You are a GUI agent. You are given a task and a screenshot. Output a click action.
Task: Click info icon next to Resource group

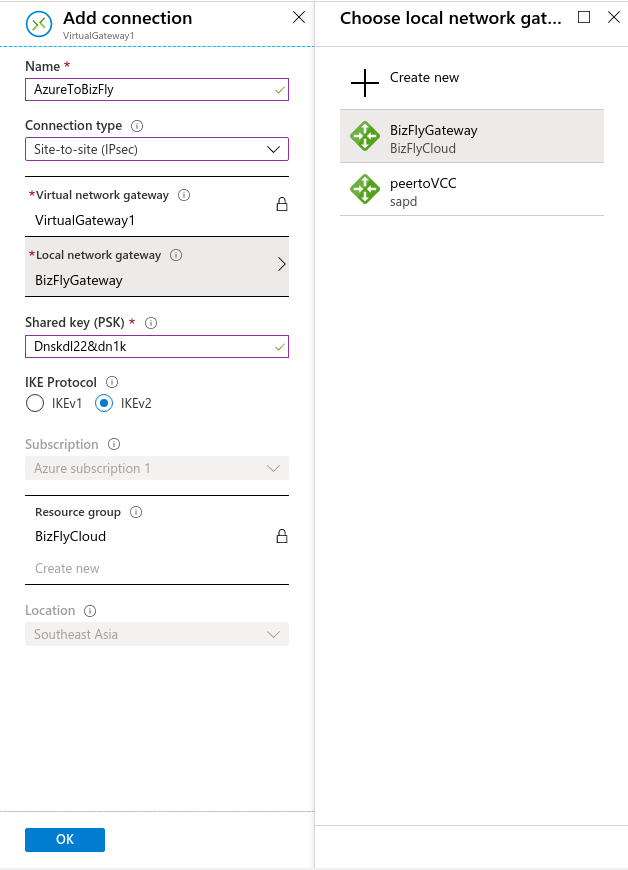(136, 512)
